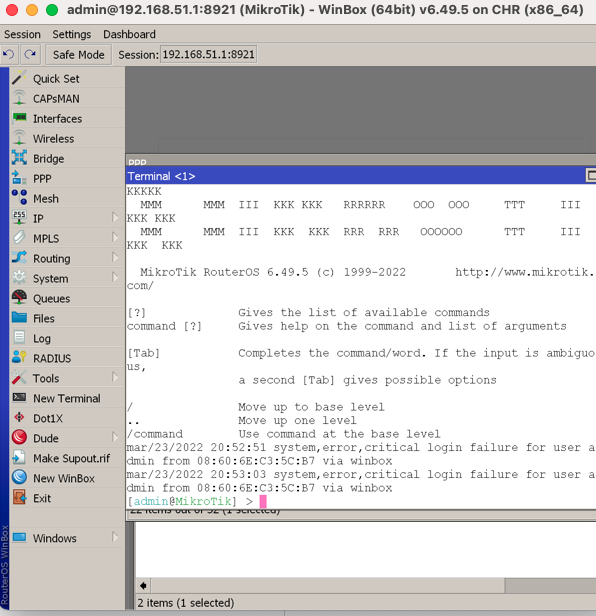
Task: Click the redo arrow in the toolbar
Action: 30,54
